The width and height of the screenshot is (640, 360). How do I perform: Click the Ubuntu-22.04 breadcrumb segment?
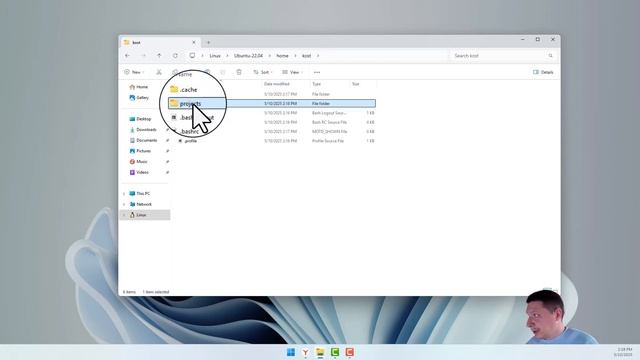click(x=248, y=56)
